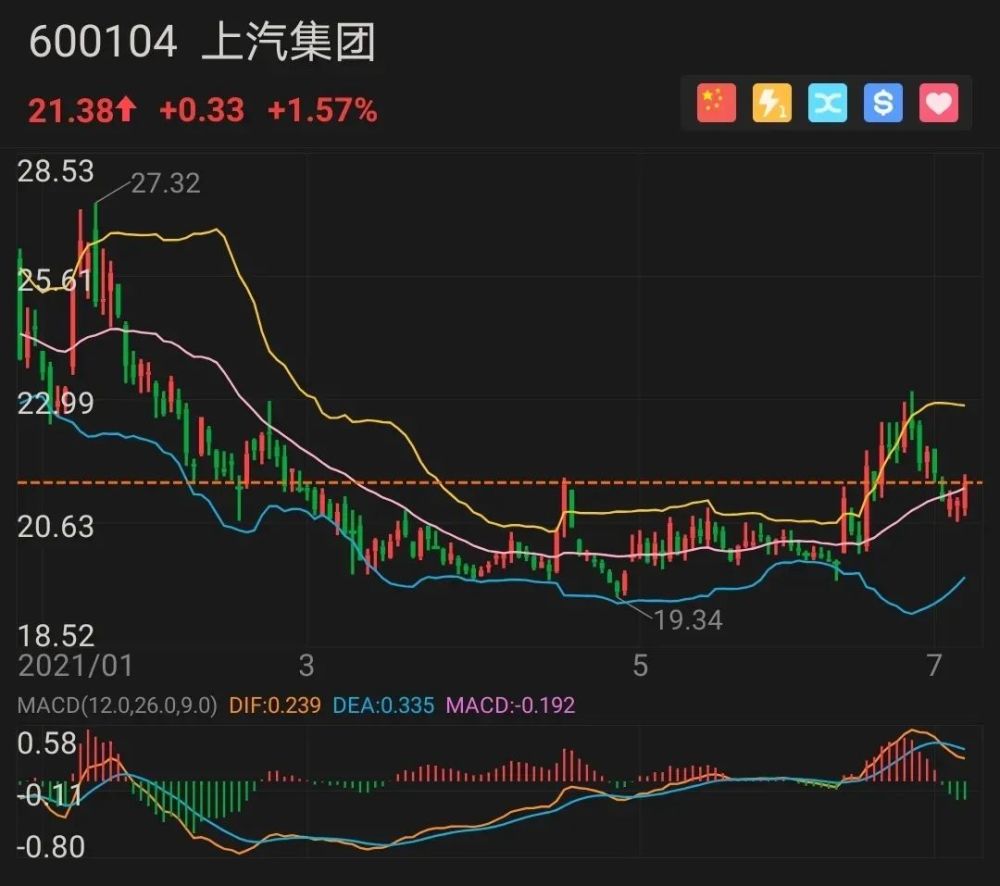
Task: Tap the red up arrow beside price
Action: tap(126, 109)
